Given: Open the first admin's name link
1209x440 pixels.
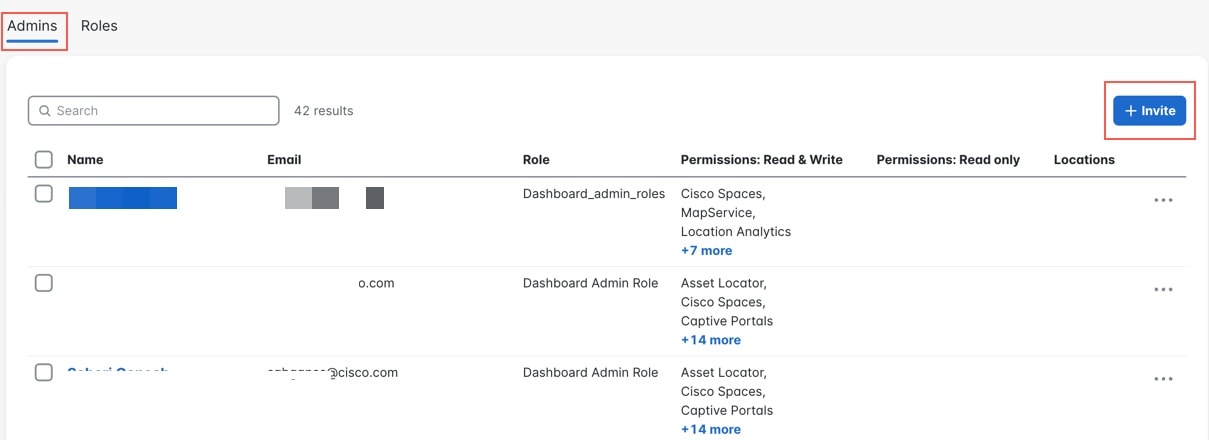Looking at the screenshot, I should (x=122, y=198).
